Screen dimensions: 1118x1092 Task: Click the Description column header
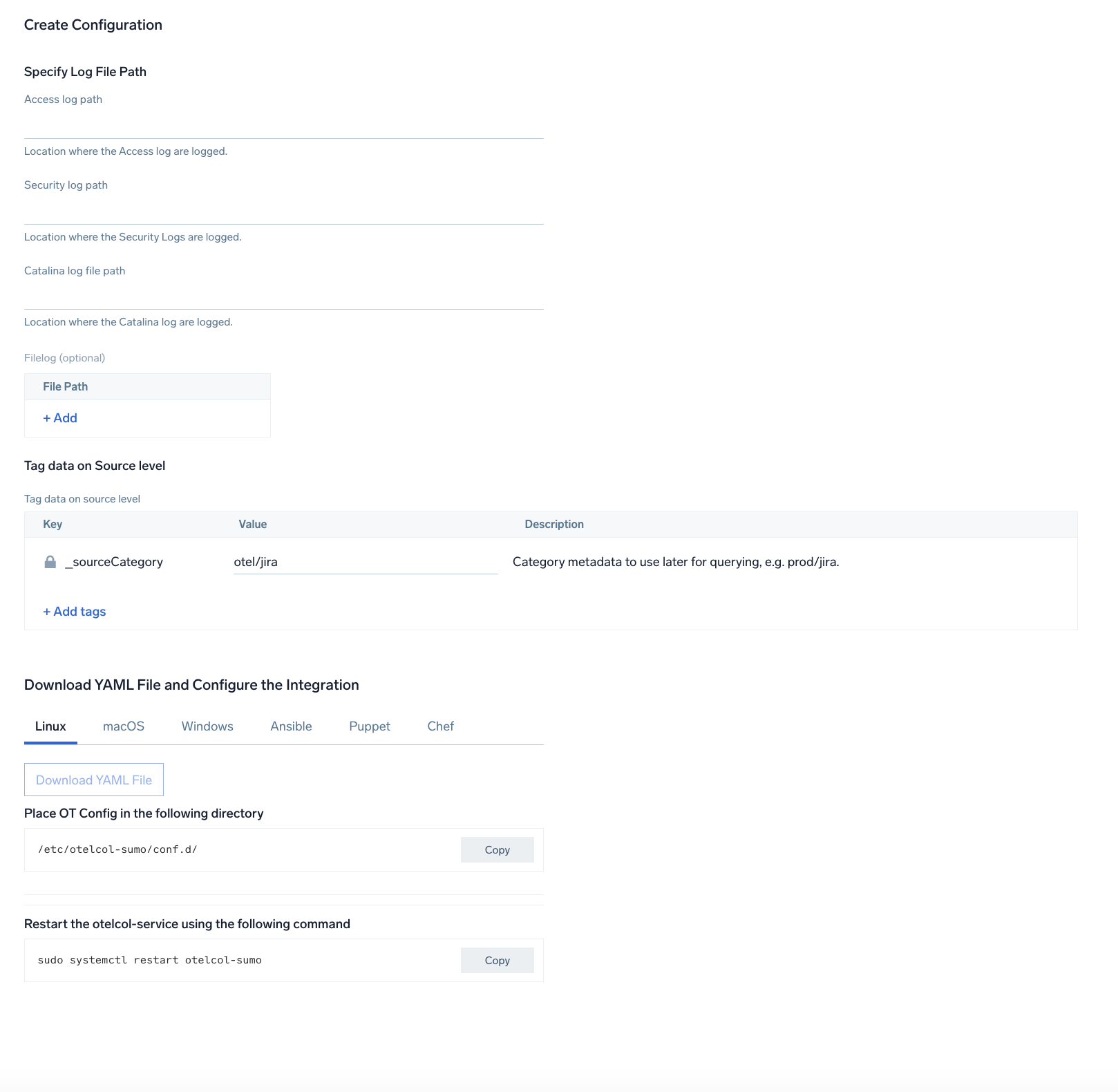(554, 524)
